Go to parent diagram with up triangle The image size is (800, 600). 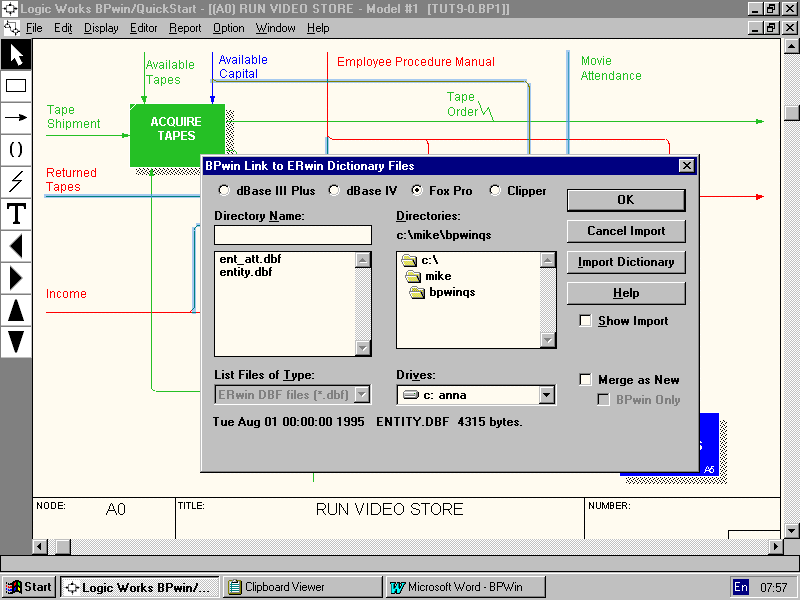pos(16,310)
